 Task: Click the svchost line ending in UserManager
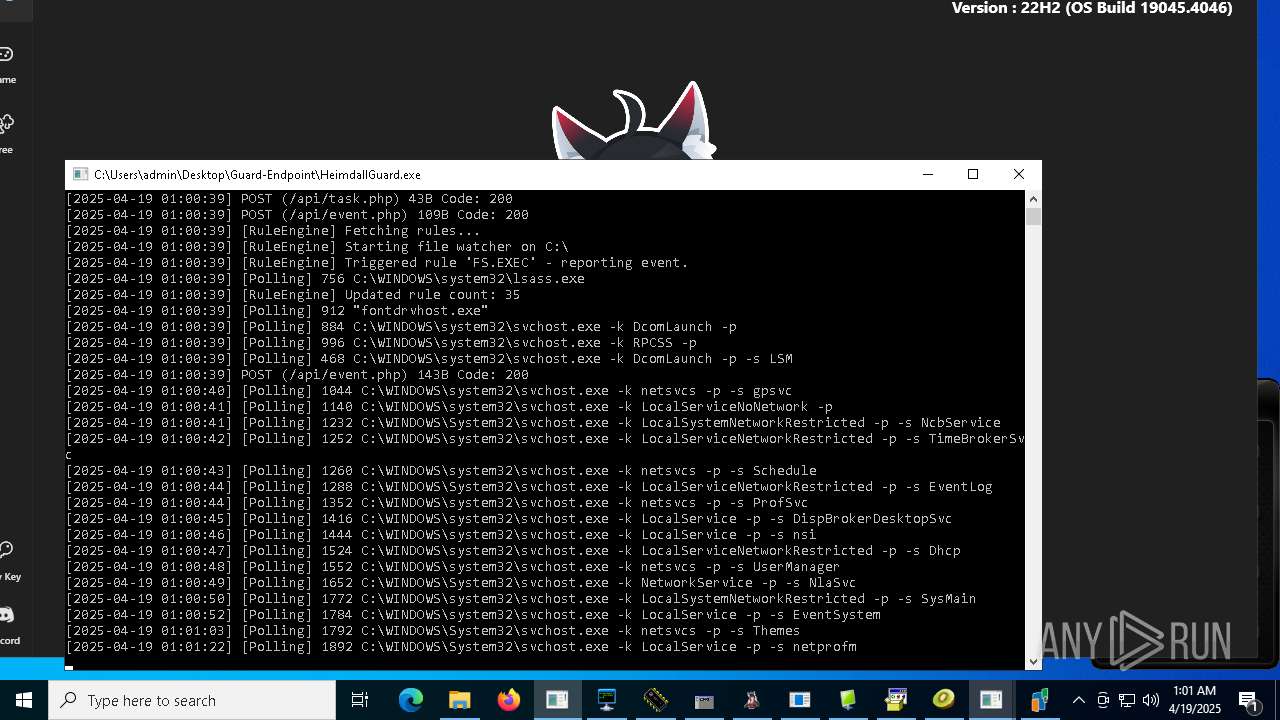click(x=453, y=567)
